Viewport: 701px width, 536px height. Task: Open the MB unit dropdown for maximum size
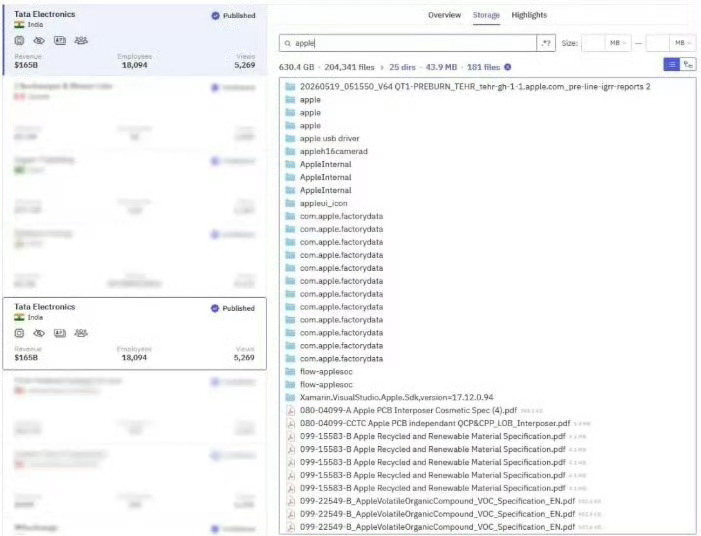[682, 43]
